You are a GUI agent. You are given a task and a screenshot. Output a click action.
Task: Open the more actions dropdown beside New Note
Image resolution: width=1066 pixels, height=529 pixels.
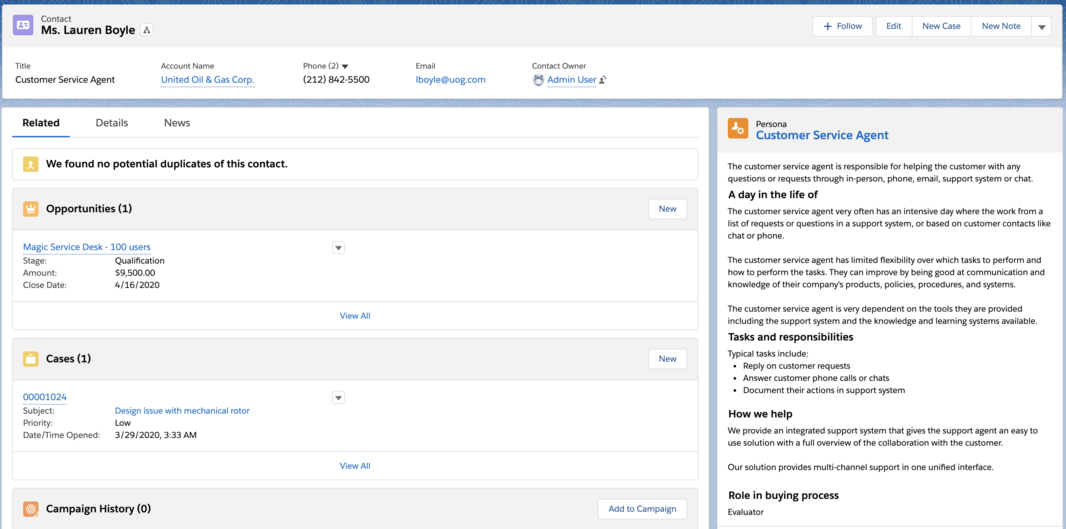pyautogui.click(x=1042, y=27)
